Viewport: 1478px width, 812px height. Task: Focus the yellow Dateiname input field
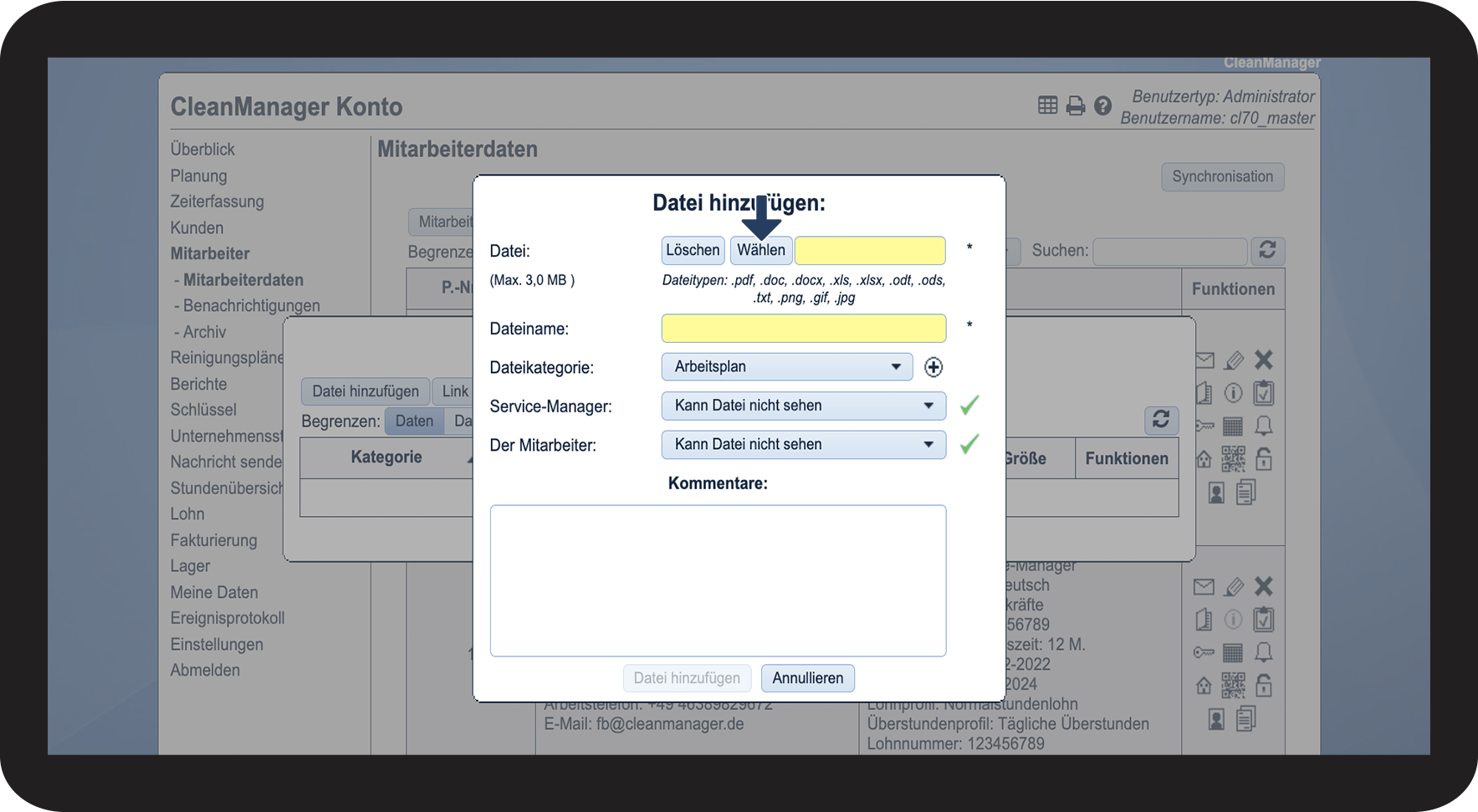804,329
